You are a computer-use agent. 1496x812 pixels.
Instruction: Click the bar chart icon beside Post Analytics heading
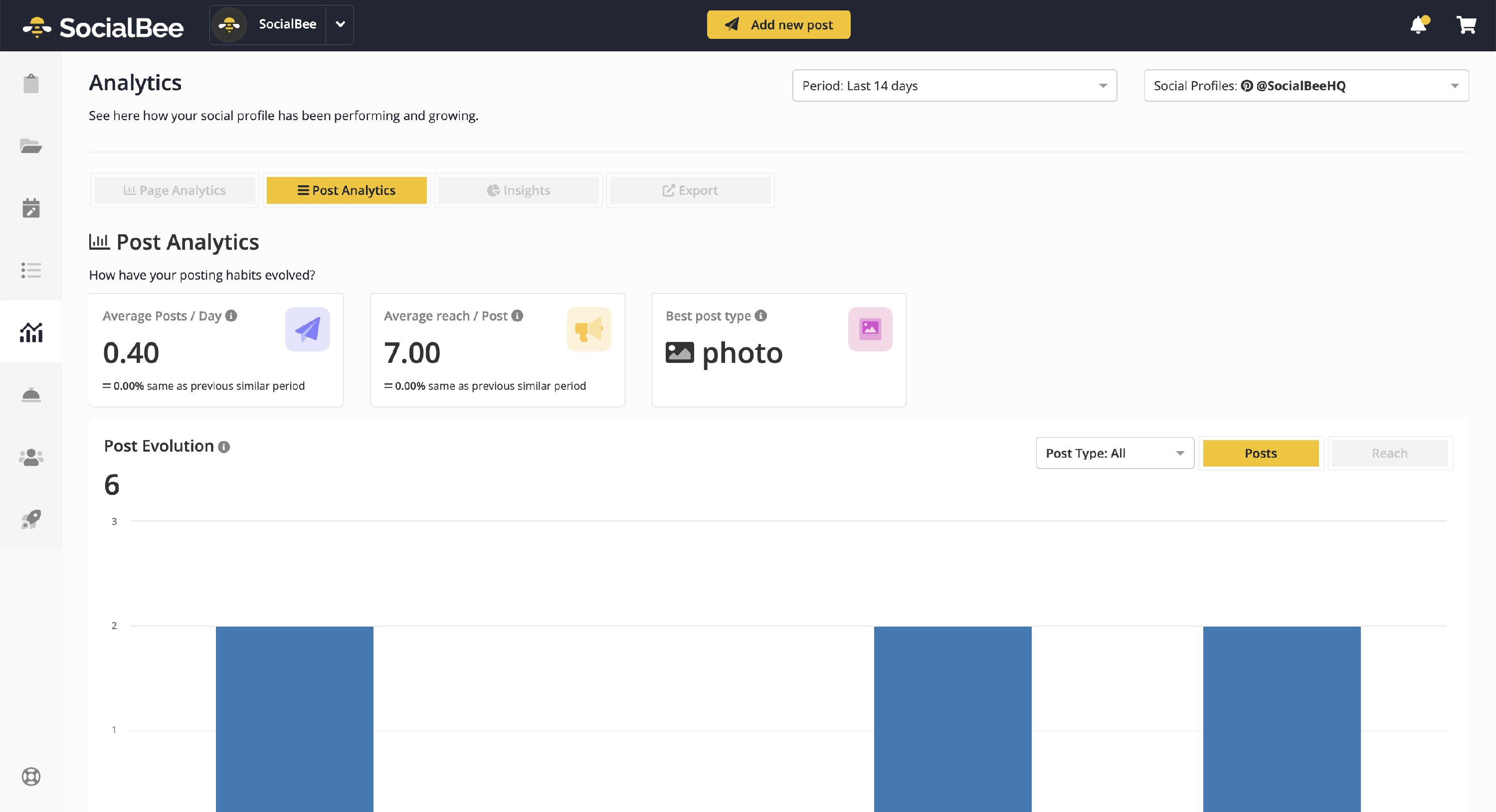[x=99, y=241]
